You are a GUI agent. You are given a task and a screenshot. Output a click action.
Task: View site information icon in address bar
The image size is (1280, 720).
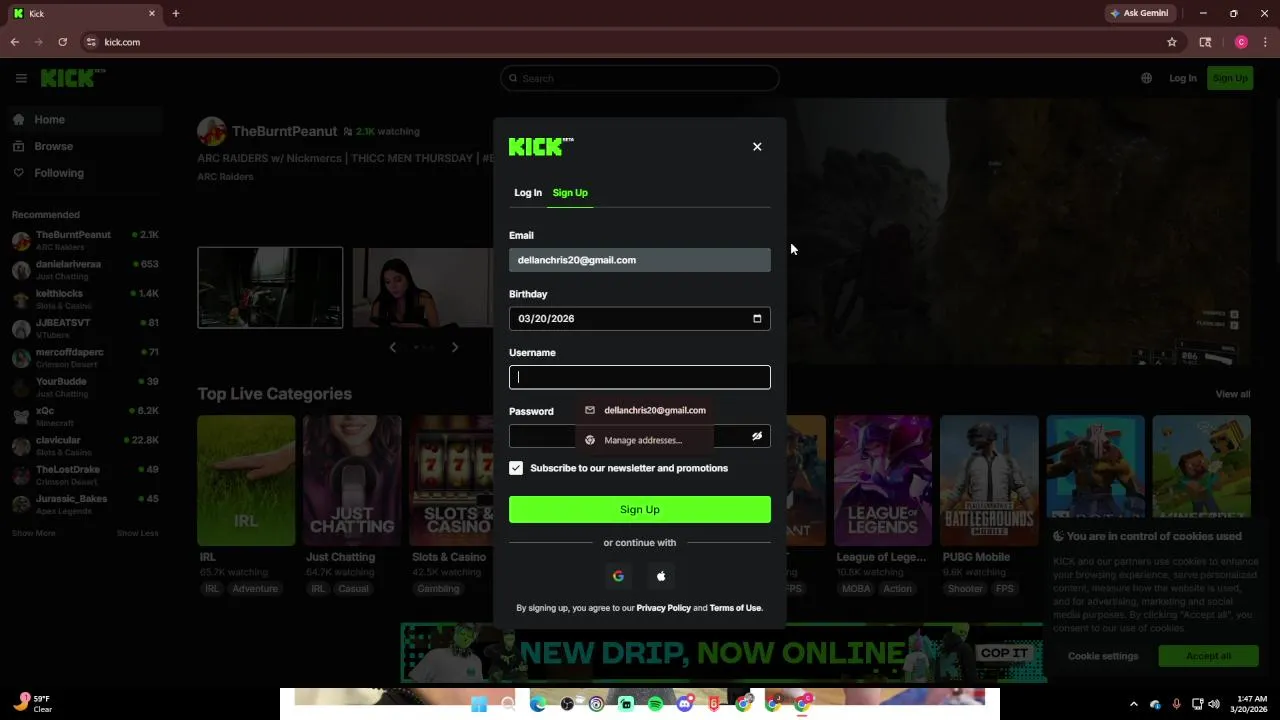(x=91, y=42)
